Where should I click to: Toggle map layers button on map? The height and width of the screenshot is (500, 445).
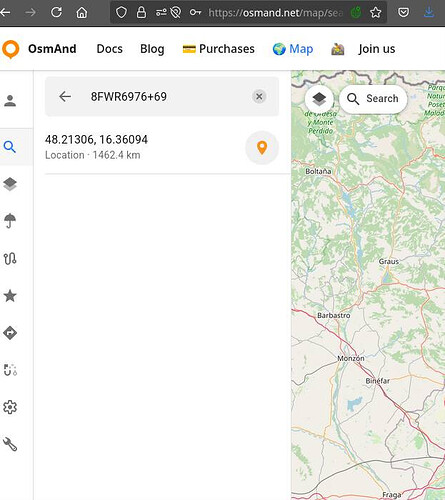pos(319,99)
